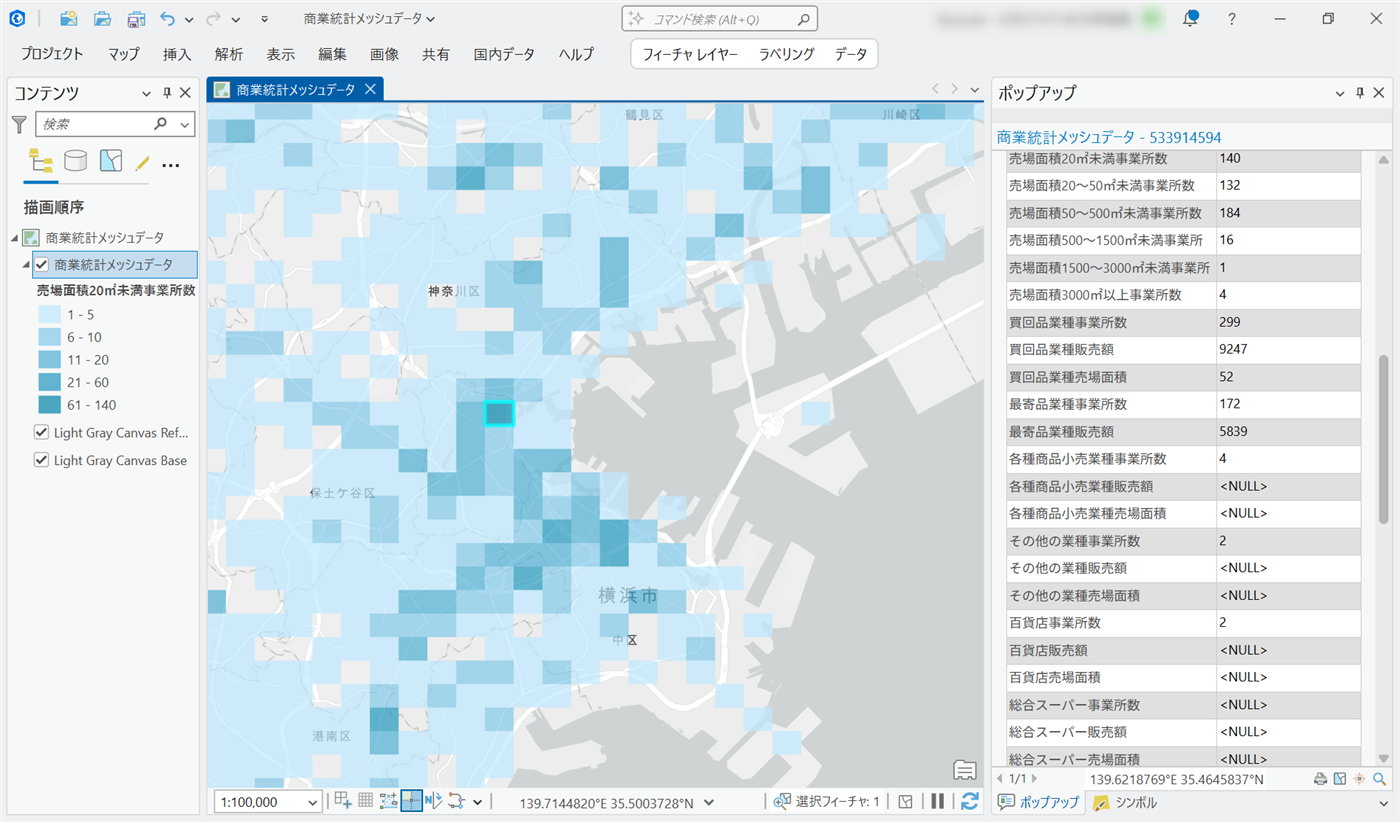This screenshot has height=822, width=1400.
Task: Click the 商業統計メッシュデータ - 533914594 popup link
Action: coord(1109,137)
